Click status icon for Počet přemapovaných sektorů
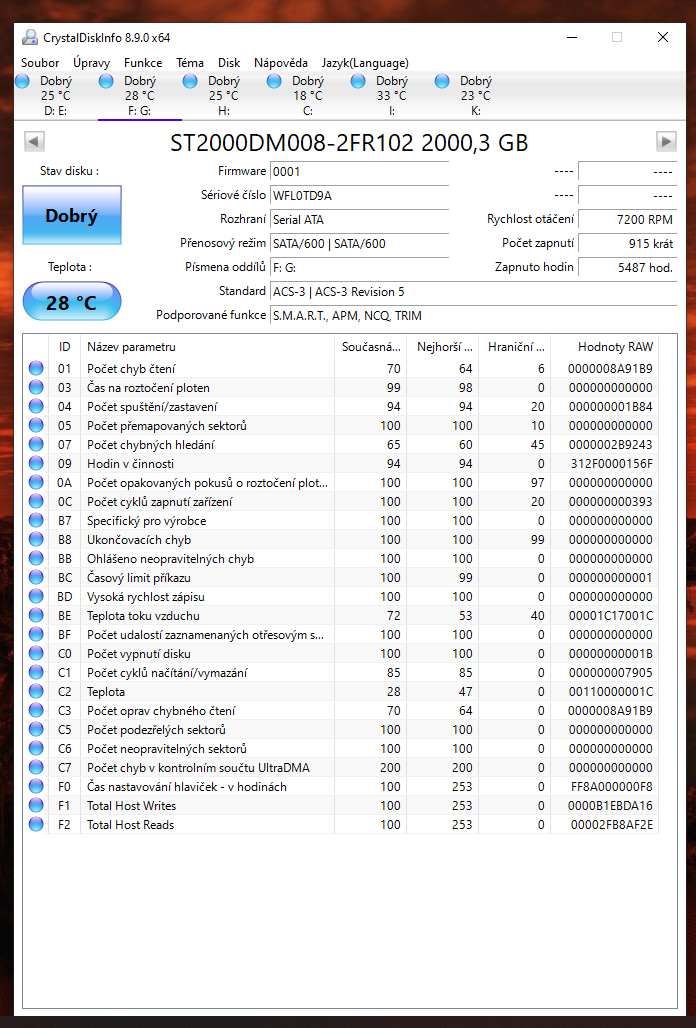 [36, 425]
